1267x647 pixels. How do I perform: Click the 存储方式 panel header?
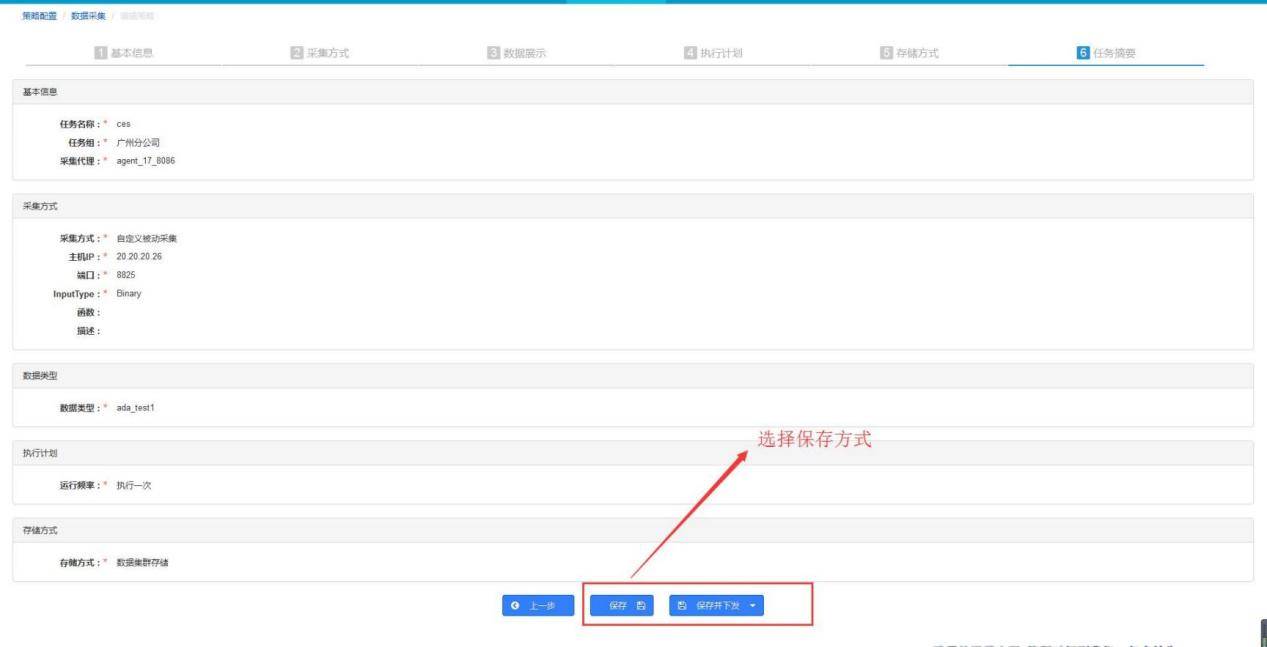[40, 530]
